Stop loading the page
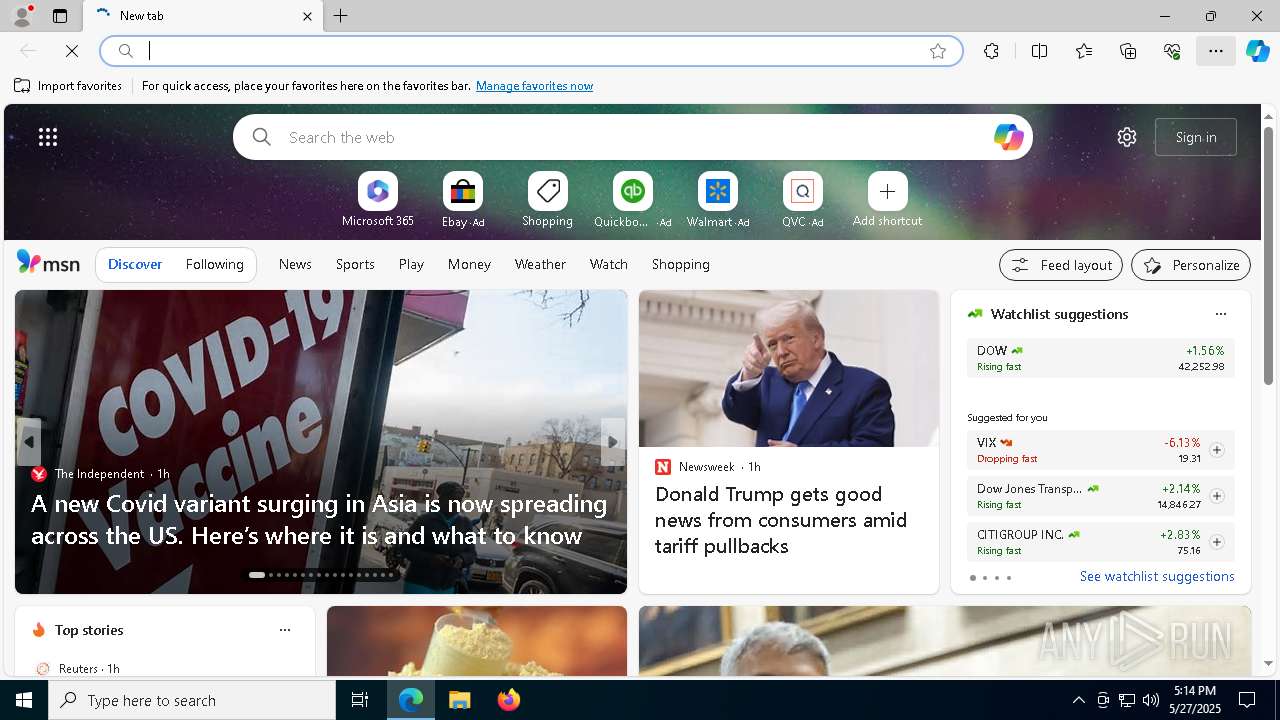1280x720 pixels. (72, 51)
